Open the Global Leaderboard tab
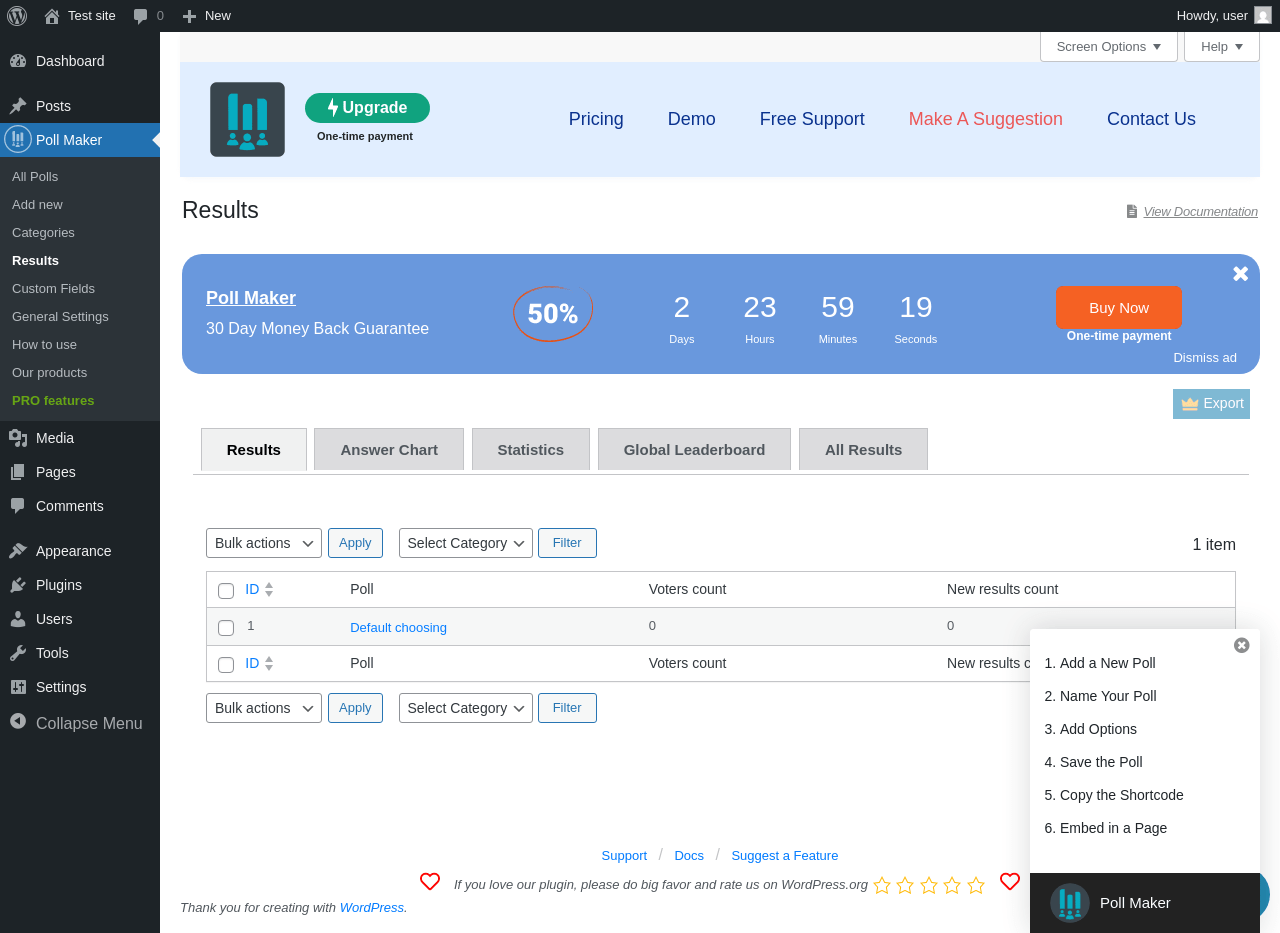The image size is (1280, 933). [x=694, y=450]
